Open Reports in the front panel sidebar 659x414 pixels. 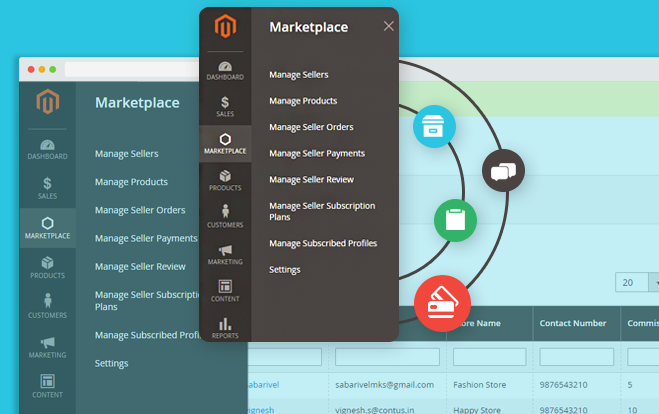pyautogui.click(x=225, y=328)
